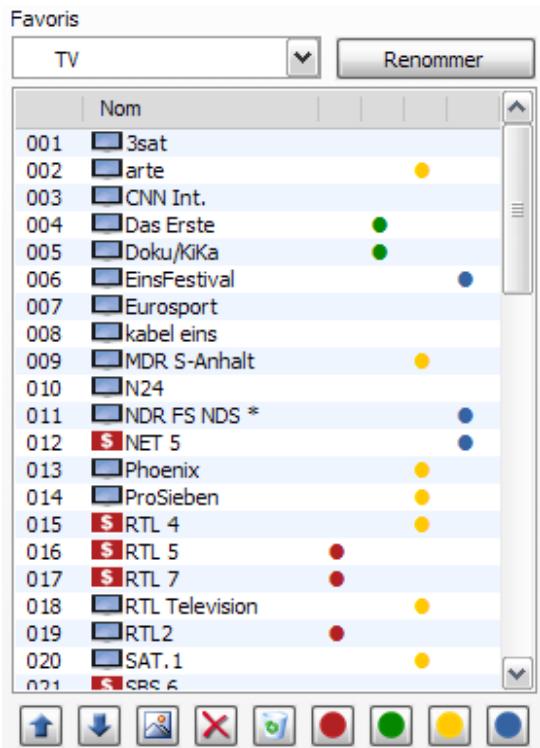Select the channel name Phoenix
This screenshot has width=540, height=748.
coord(162,470)
